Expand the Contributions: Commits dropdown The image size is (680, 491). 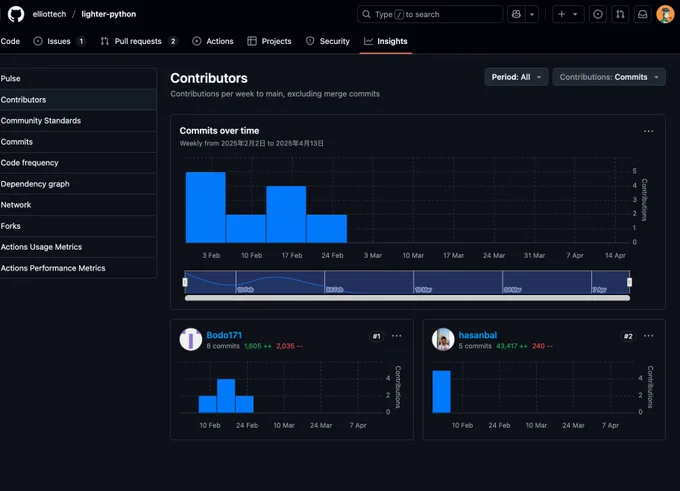point(609,77)
